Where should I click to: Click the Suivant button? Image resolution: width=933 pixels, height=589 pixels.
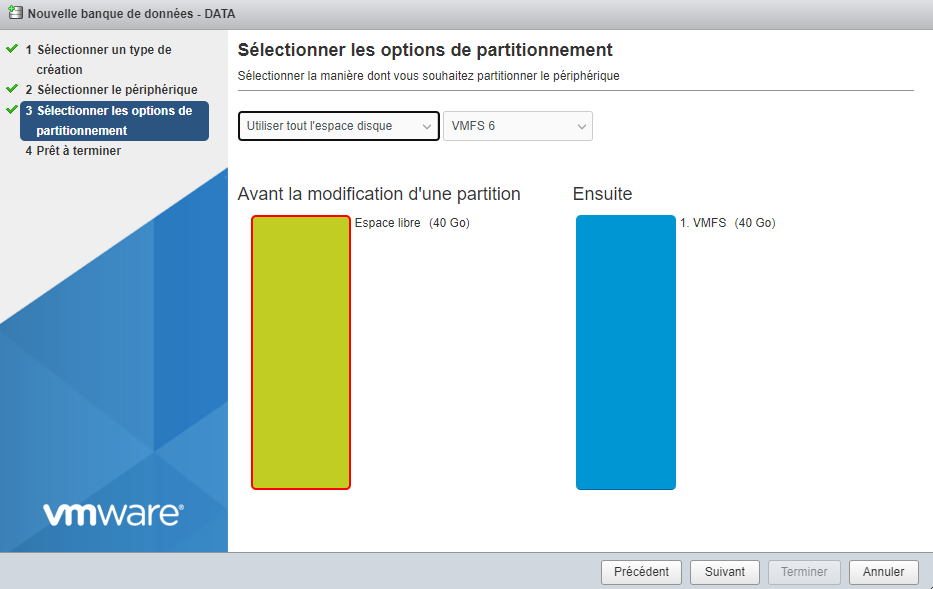(x=725, y=572)
